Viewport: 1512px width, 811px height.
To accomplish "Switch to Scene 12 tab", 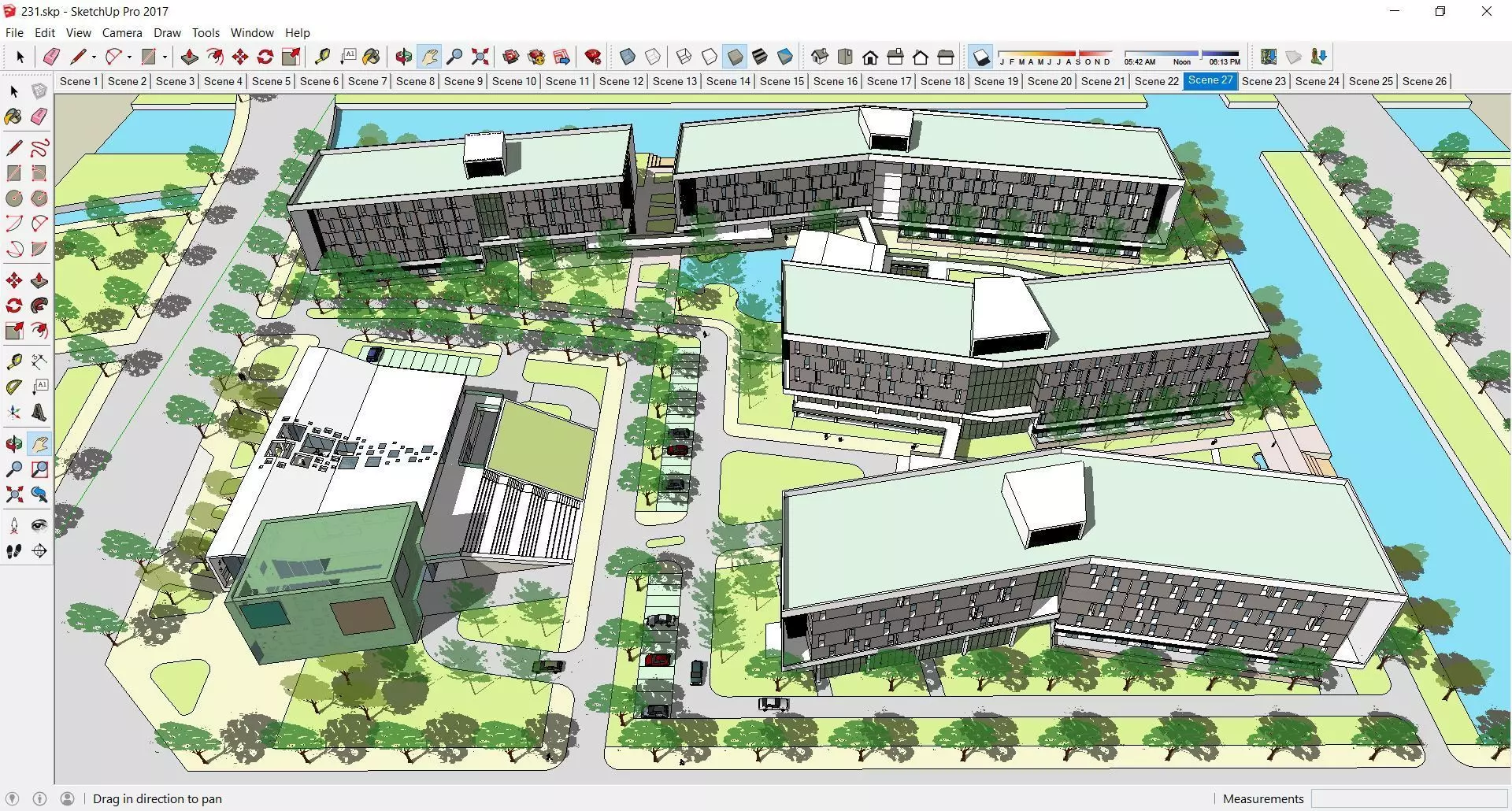I will [621, 81].
